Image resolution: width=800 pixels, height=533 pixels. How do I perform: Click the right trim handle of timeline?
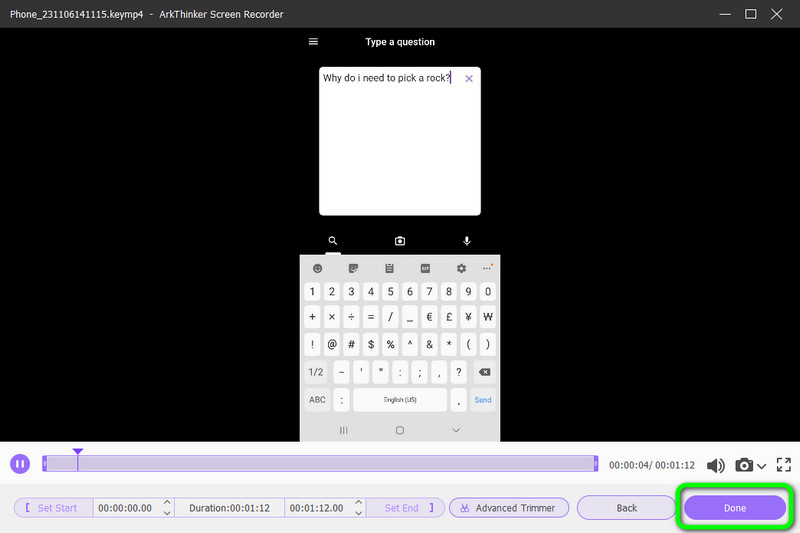pyautogui.click(x=595, y=464)
